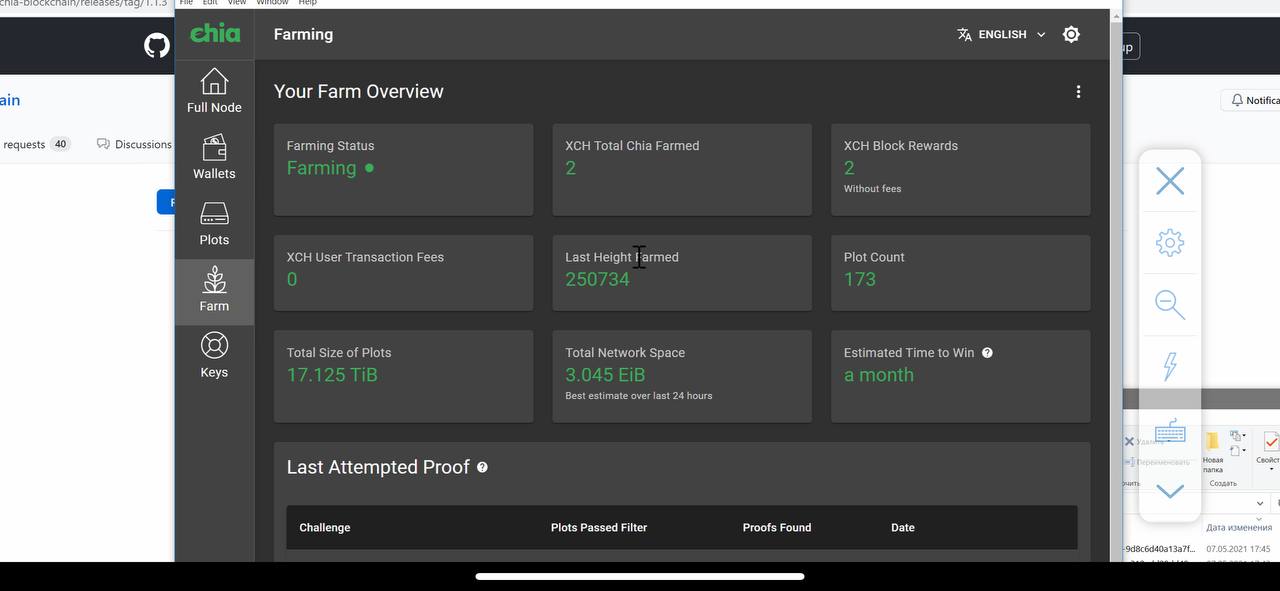The height and width of the screenshot is (591, 1280).
Task: Click the Chia logo
Action: (215, 33)
